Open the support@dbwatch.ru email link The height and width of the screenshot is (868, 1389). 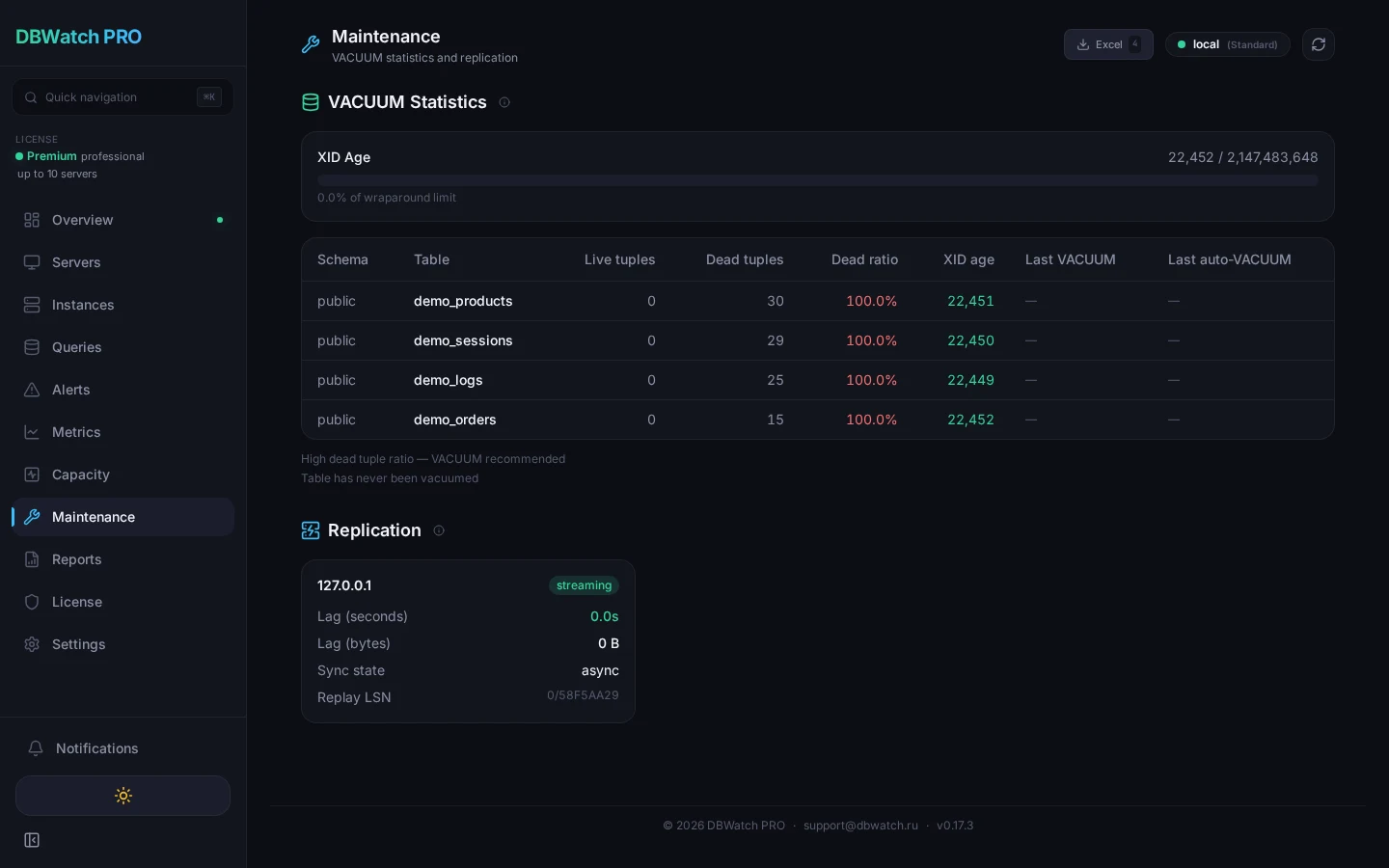(860, 826)
